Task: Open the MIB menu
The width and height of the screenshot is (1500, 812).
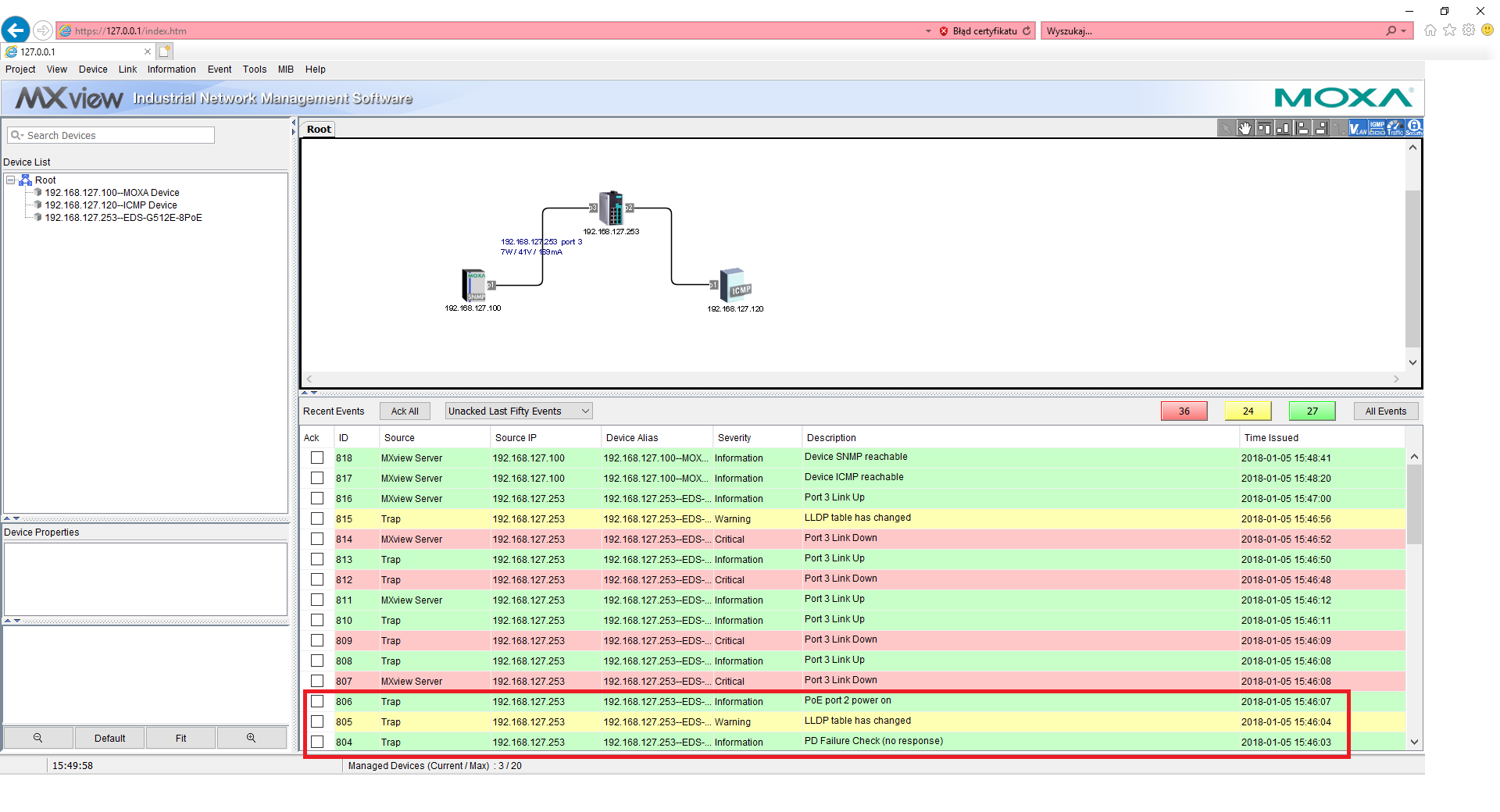Action: pos(286,69)
